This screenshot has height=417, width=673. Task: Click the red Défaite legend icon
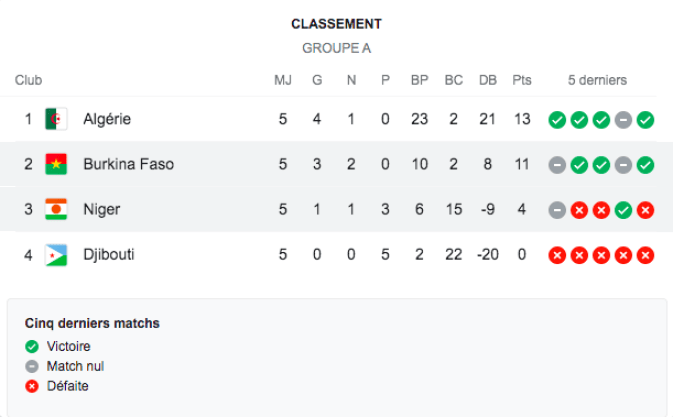[x=32, y=386]
